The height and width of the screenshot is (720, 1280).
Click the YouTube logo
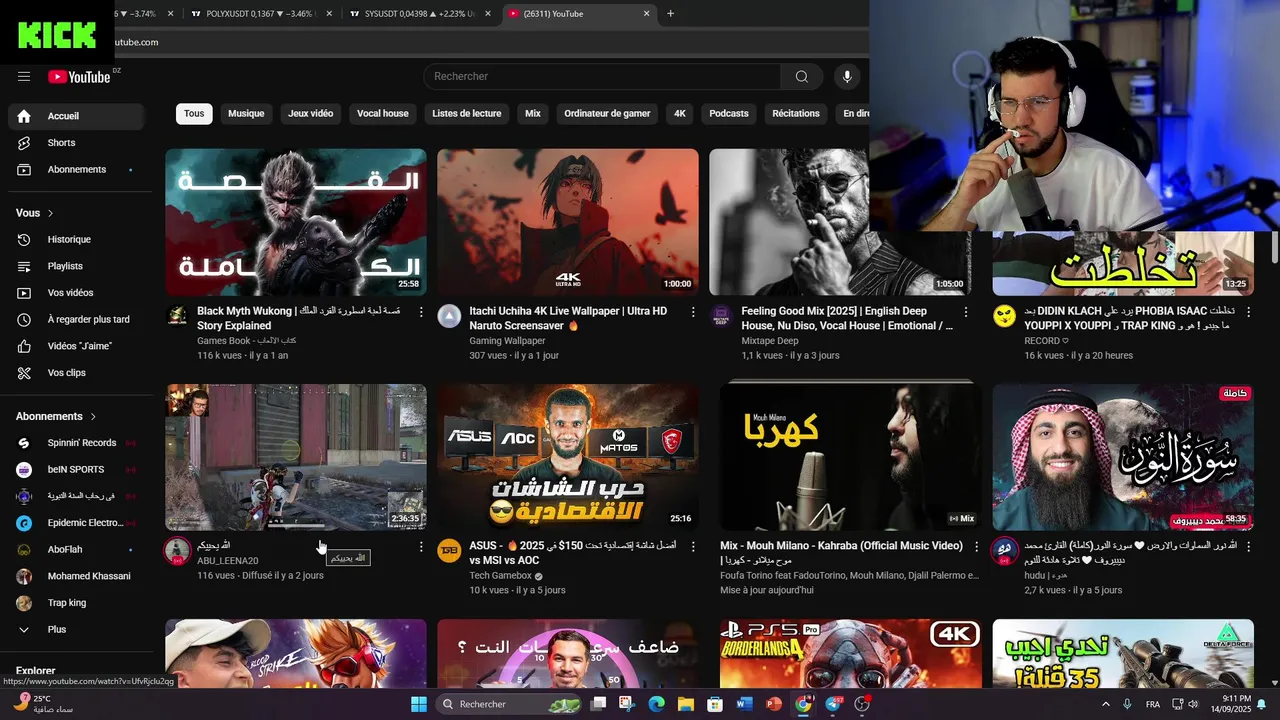[79, 77]
